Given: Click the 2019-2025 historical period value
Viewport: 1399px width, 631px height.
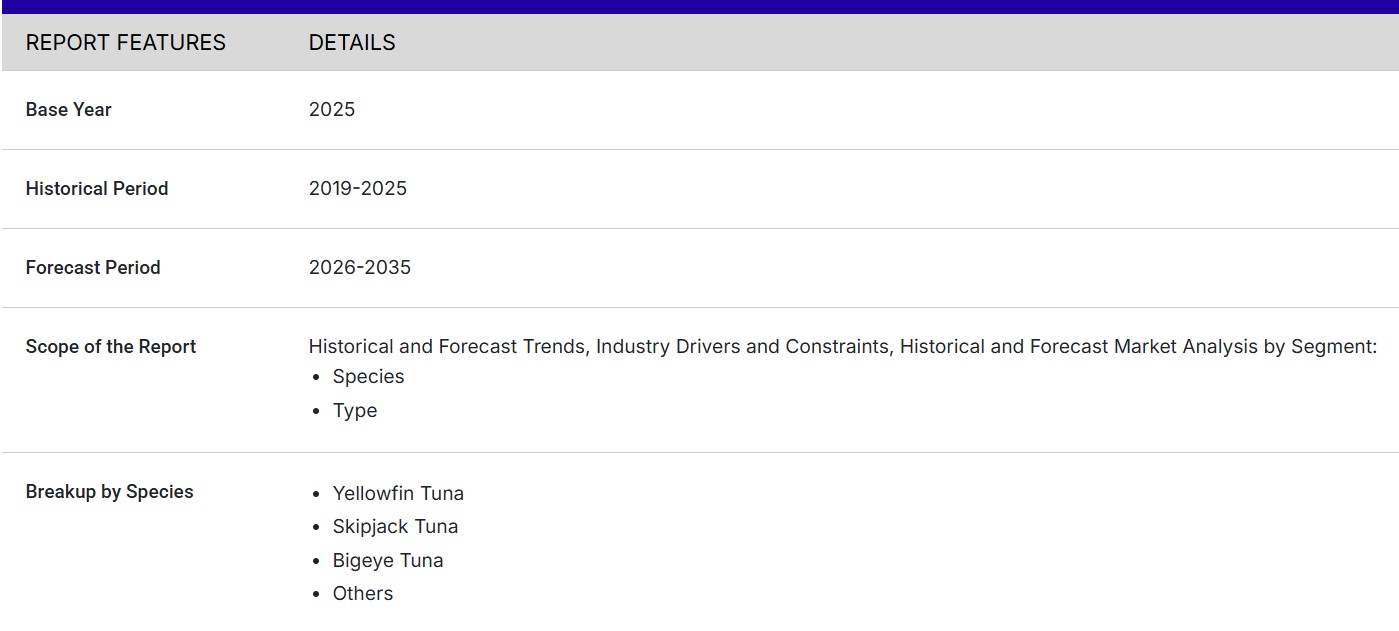Looking at the screenshot, I should pos(357,189).
